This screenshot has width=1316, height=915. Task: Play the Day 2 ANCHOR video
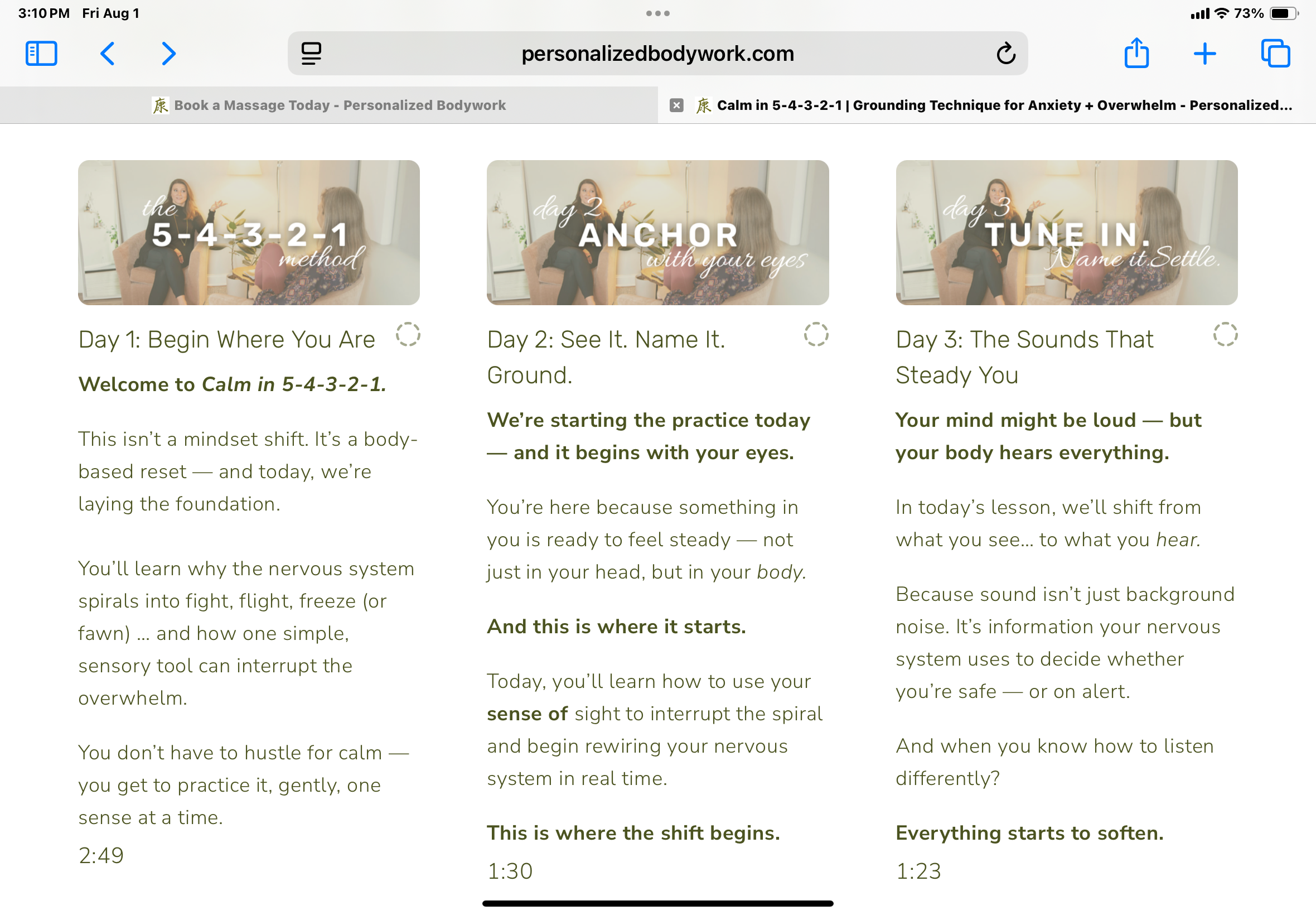click(657, 232)
